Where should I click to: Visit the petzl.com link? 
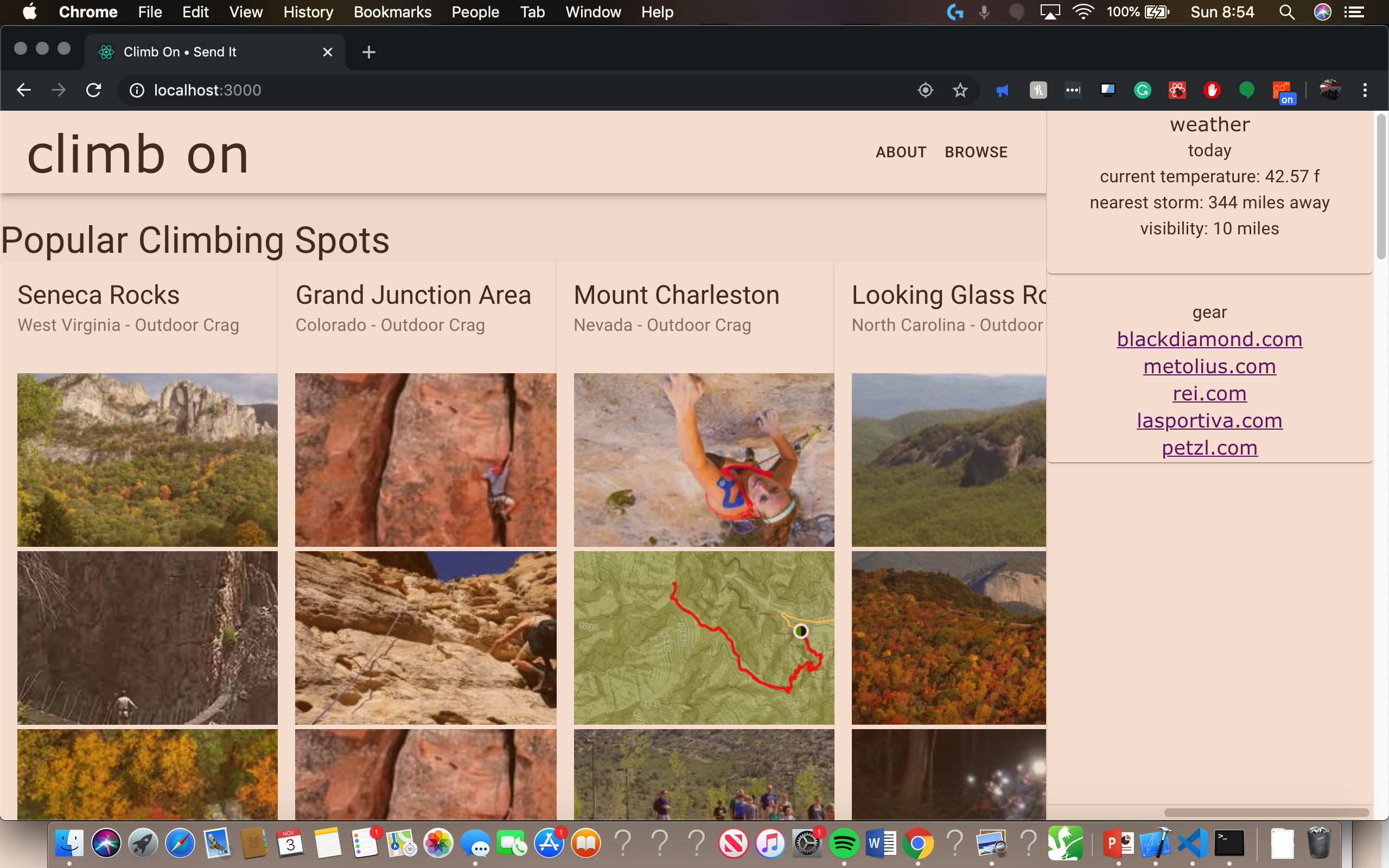coord(1209,448)
